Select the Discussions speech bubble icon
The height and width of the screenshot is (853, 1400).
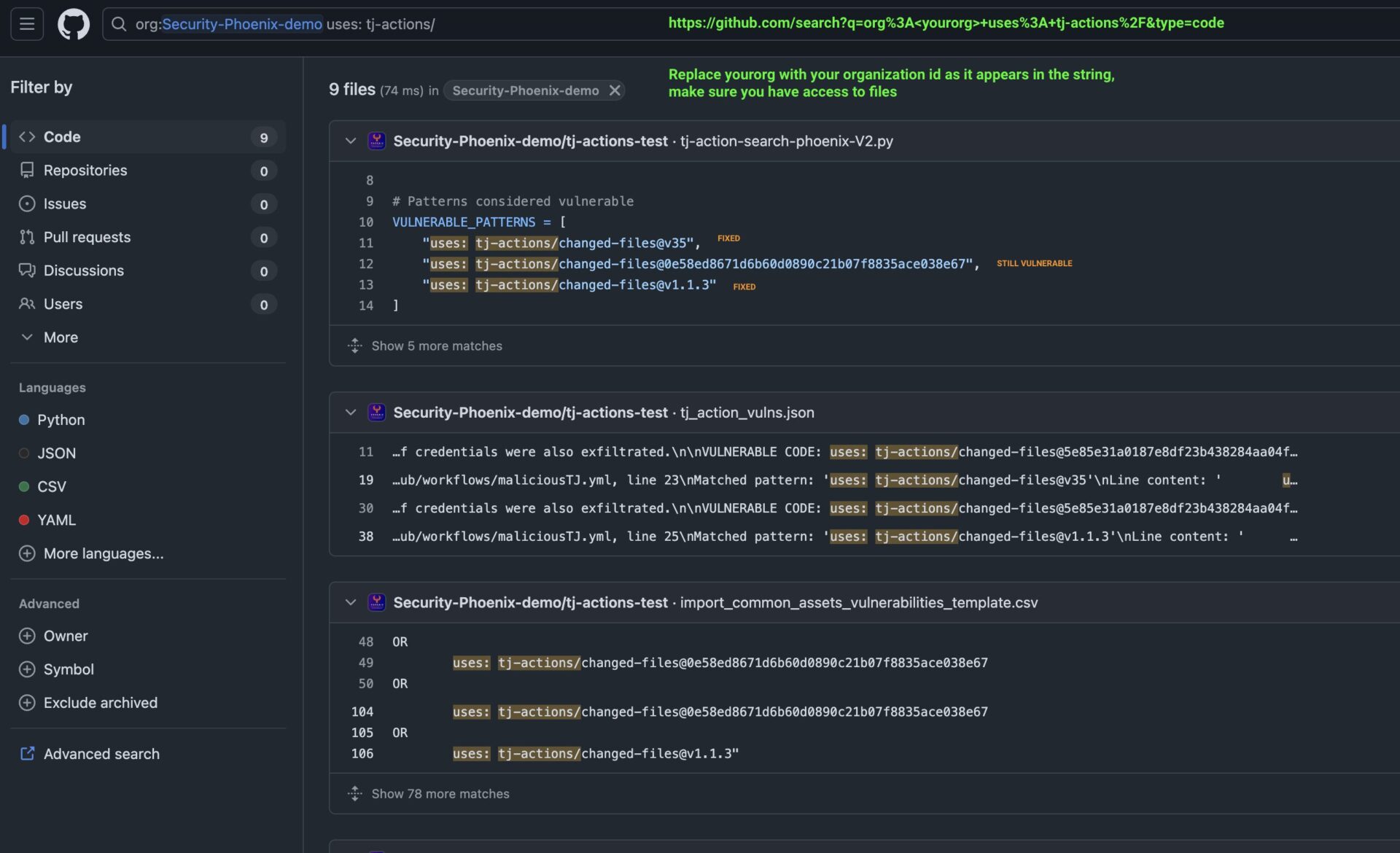(x=26, y=270)
